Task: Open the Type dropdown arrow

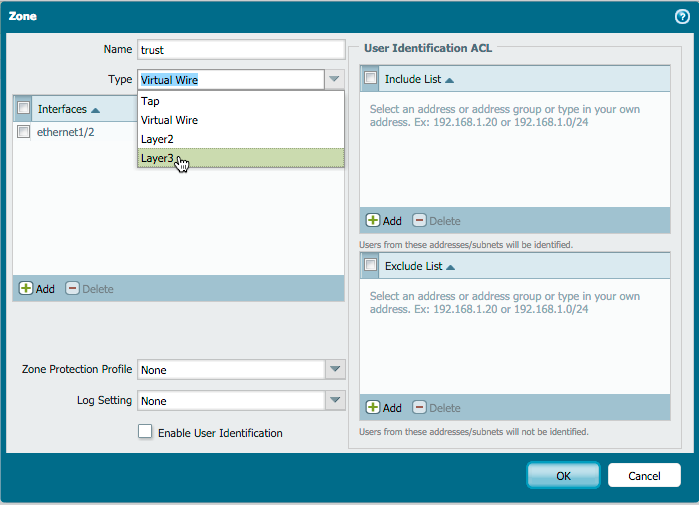Action: tap(334, 79)
